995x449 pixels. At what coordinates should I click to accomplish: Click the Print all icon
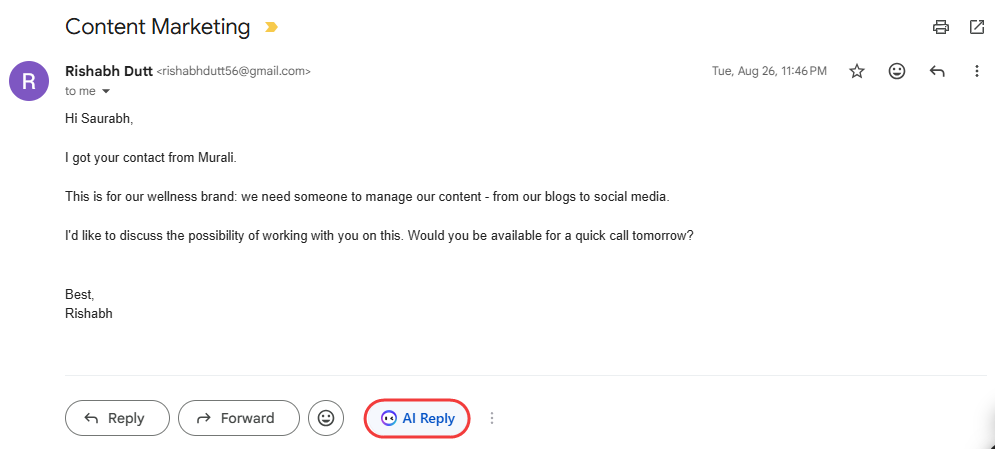click(940, 27)
